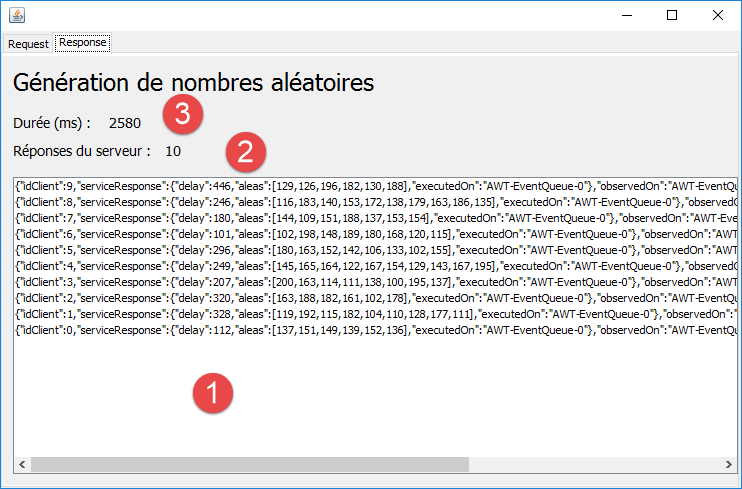This screenshot has width=742, height=489.
Task: Maximize the application window
Action: point(672,16)
